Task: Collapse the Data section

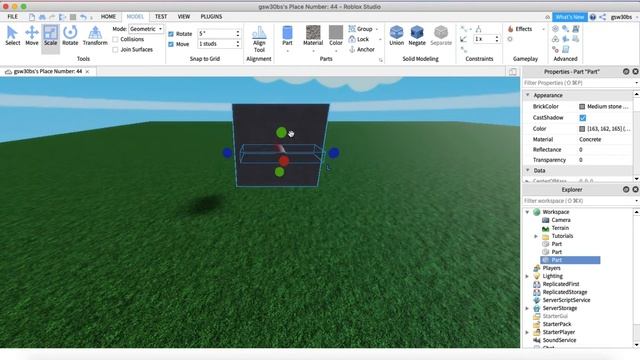Action: coord(527,170)
